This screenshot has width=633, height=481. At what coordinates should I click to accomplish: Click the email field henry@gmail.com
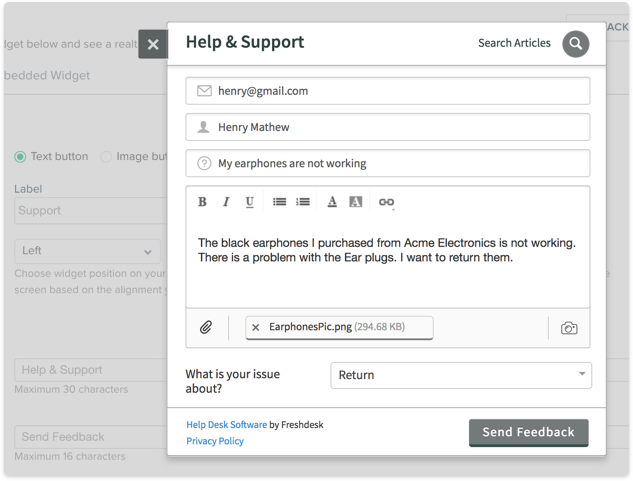pyautogui.click(x=388, y=91)
